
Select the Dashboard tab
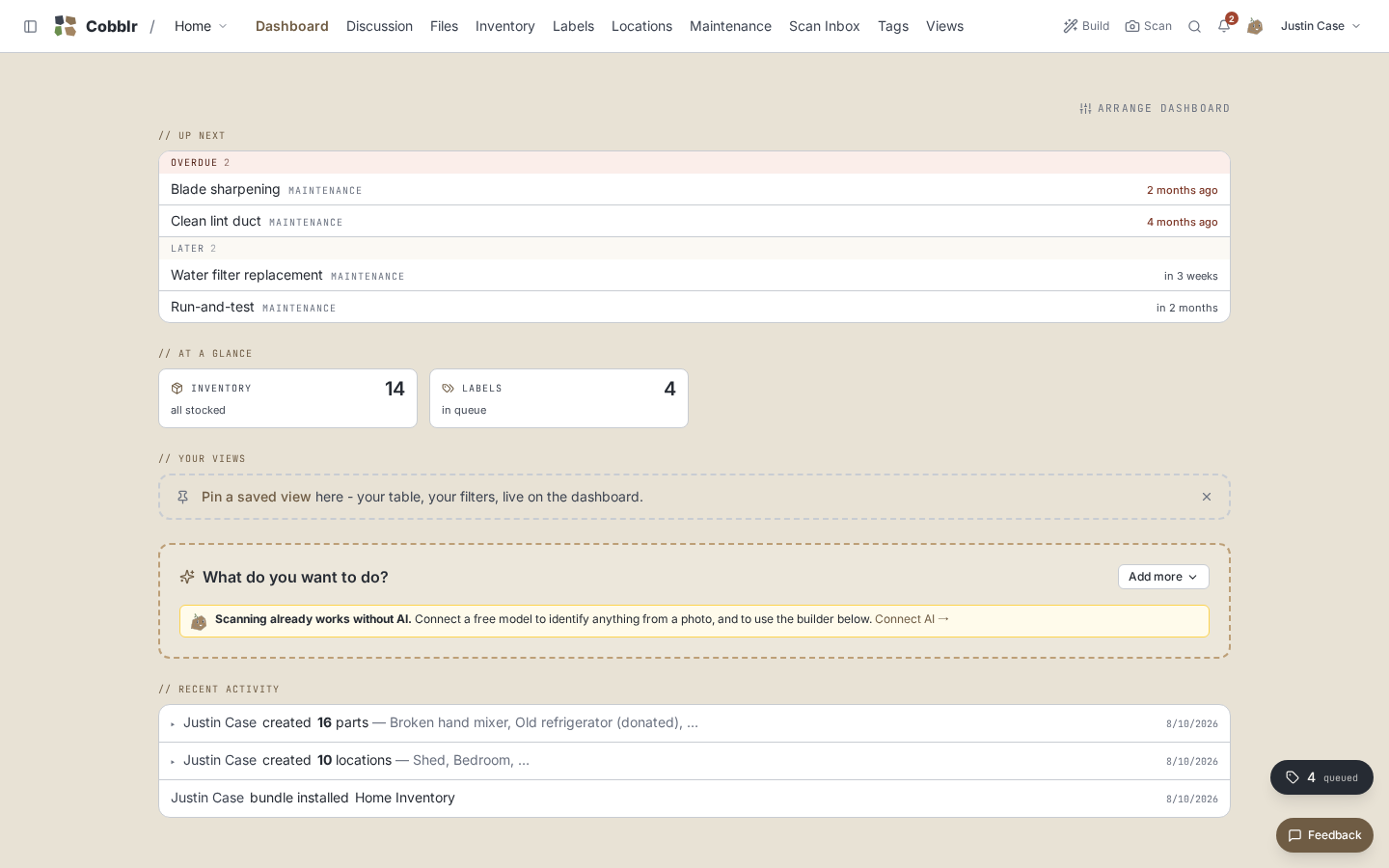[292, 26]
